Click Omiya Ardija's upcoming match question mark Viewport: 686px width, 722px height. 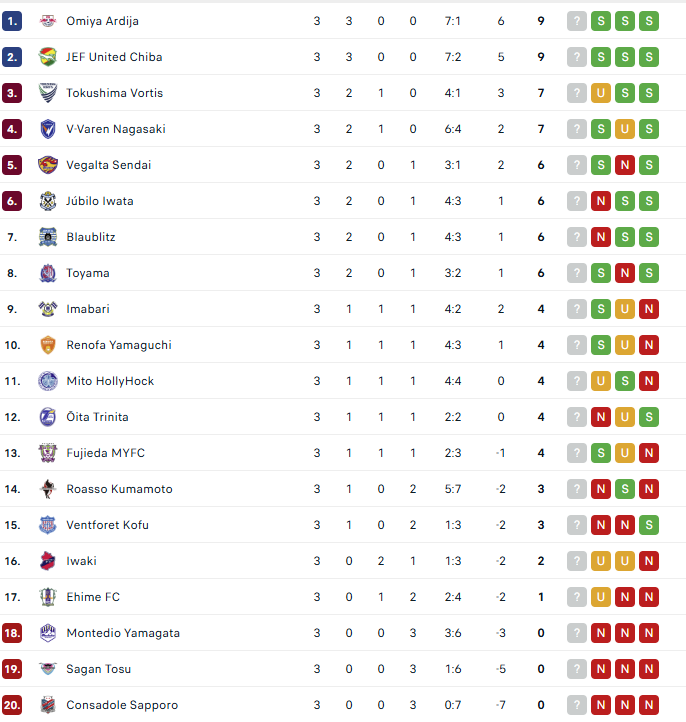pyautogui.click(x=576, y=21)
